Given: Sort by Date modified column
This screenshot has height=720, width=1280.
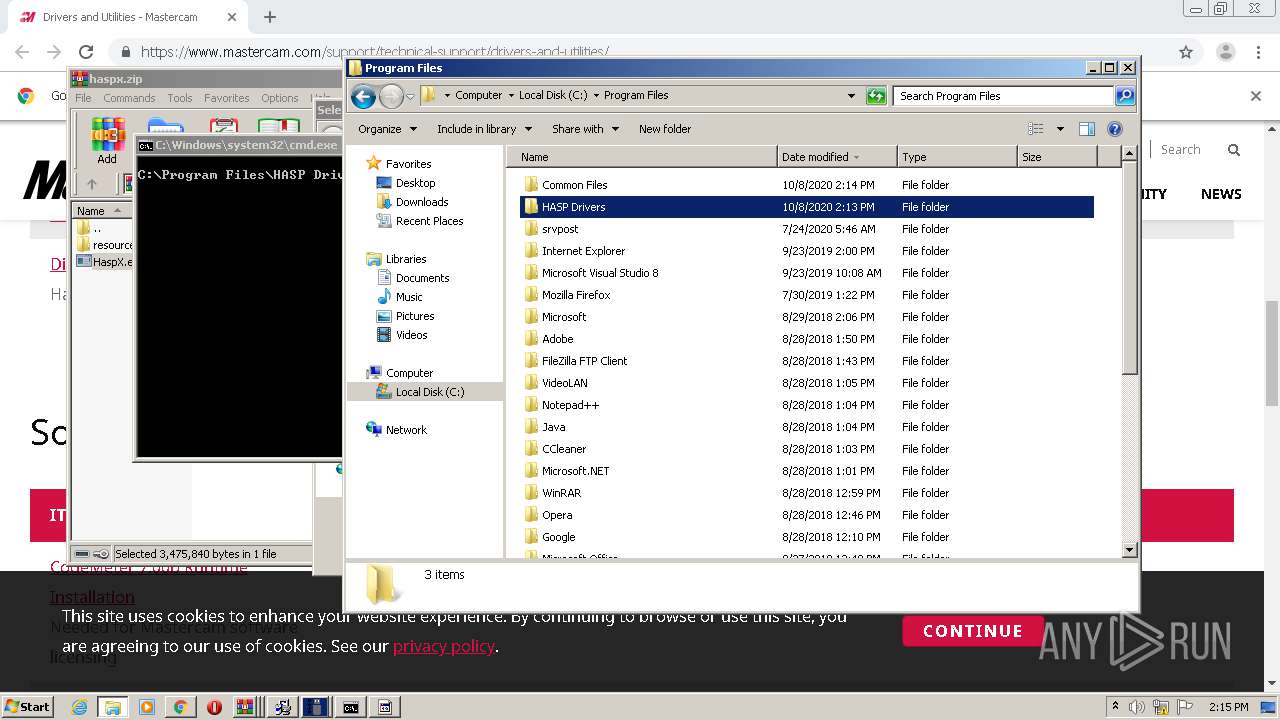Looking at the screenshot, I should click(x=837, y=157).
